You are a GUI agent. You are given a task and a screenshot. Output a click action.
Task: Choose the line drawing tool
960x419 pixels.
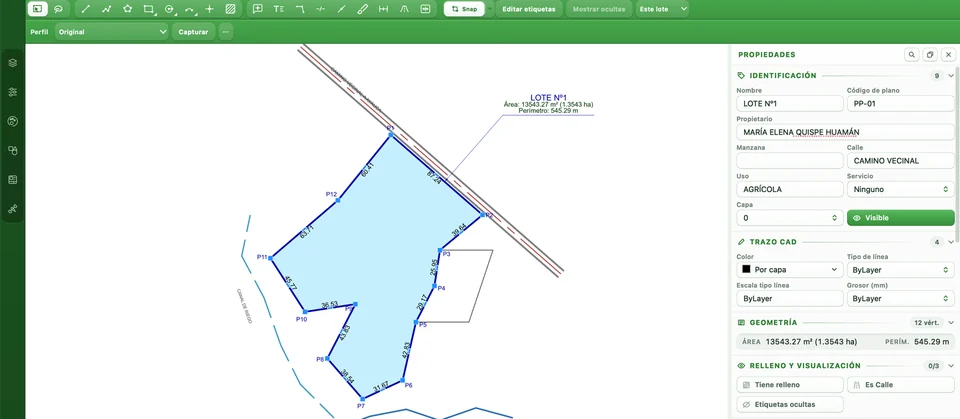[86, 9]
